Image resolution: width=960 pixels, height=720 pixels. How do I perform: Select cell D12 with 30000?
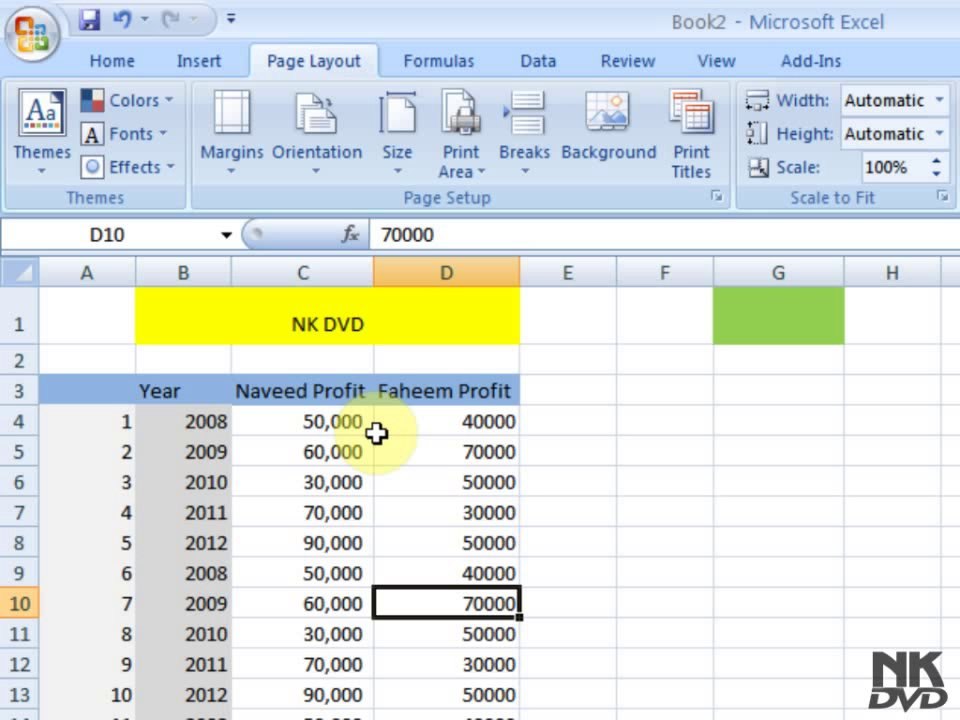click(x=446, y=664)
